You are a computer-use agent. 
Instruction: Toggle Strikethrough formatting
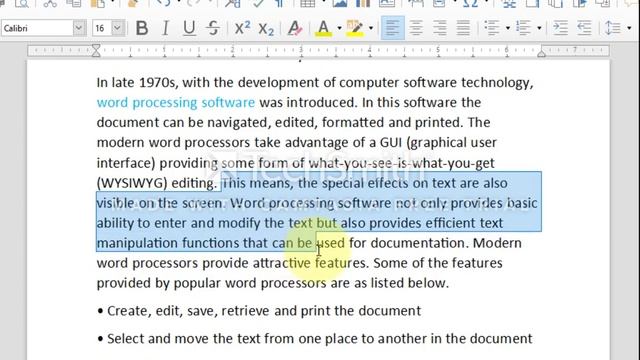coord(213,28)
